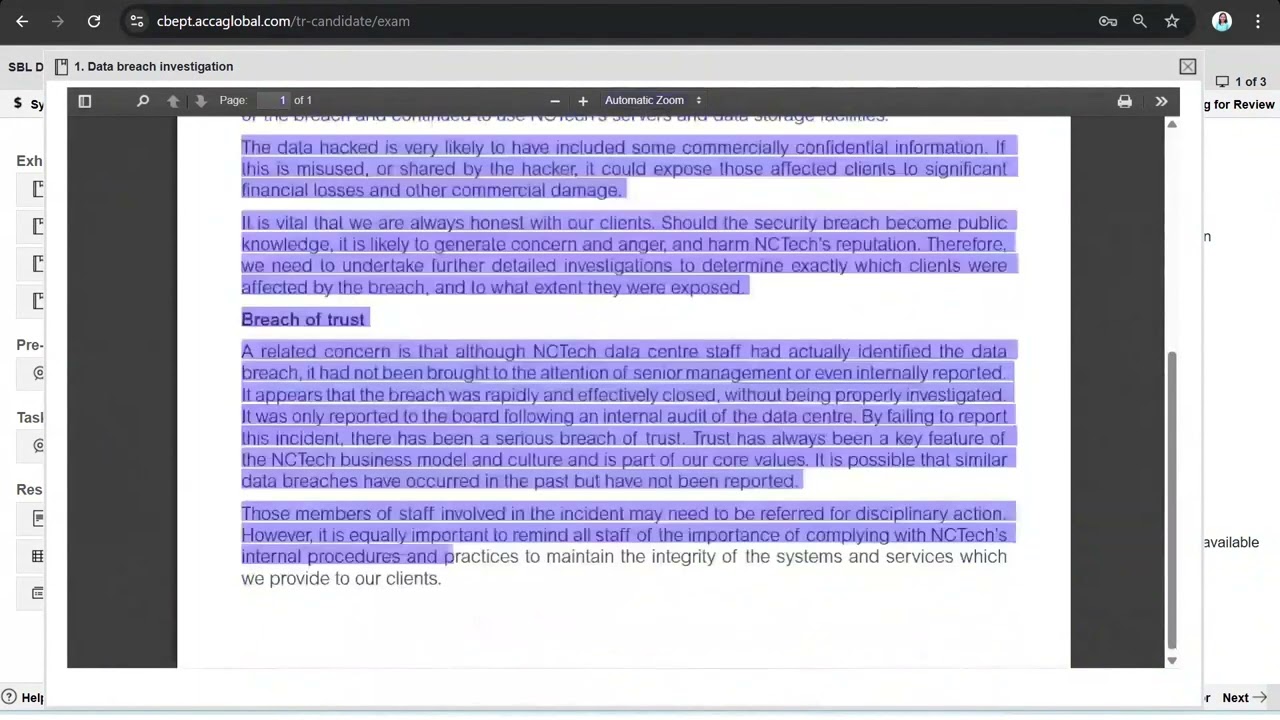Bookmark this page with the star
1280x720 pixels.
click(1172, 21)
